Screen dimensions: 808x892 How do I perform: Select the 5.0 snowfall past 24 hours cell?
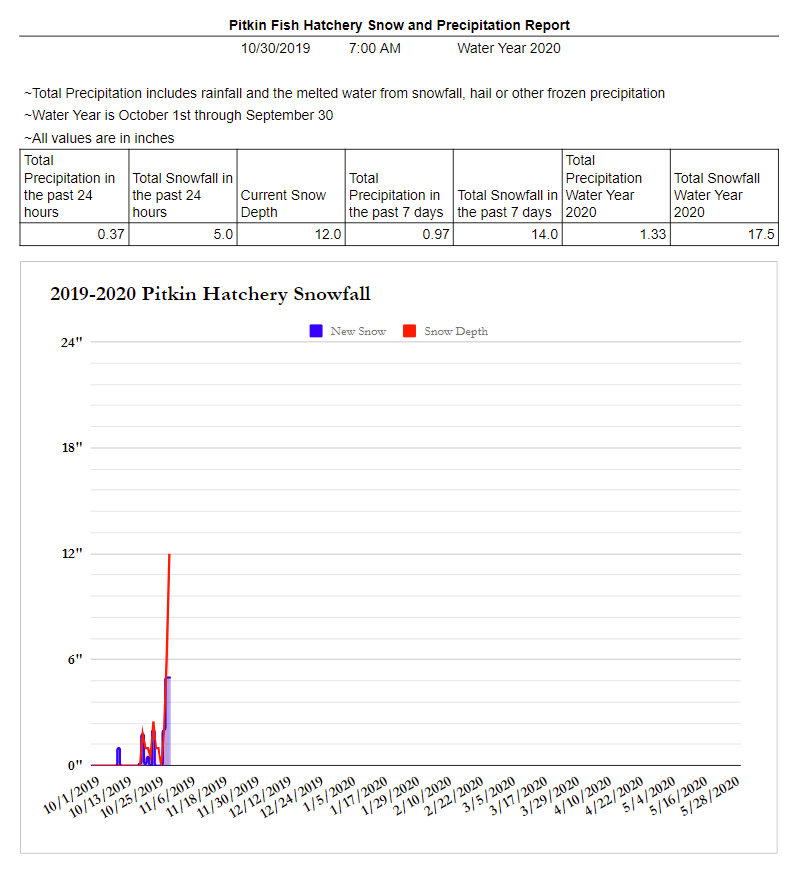click(183, 235)
